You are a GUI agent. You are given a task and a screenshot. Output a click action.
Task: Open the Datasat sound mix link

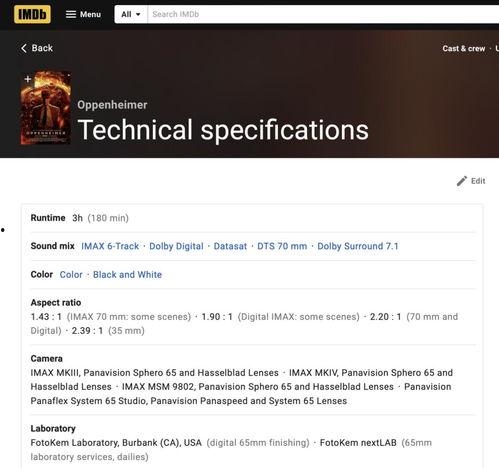click(x=230, y=246)
